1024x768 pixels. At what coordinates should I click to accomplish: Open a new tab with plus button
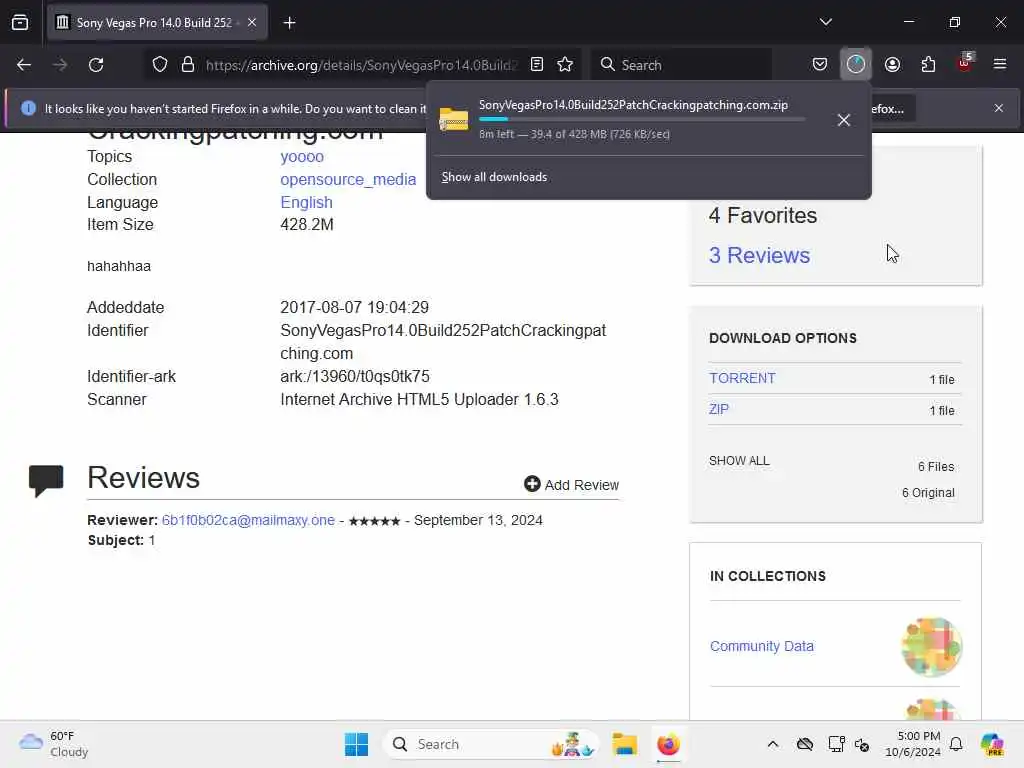289,23
